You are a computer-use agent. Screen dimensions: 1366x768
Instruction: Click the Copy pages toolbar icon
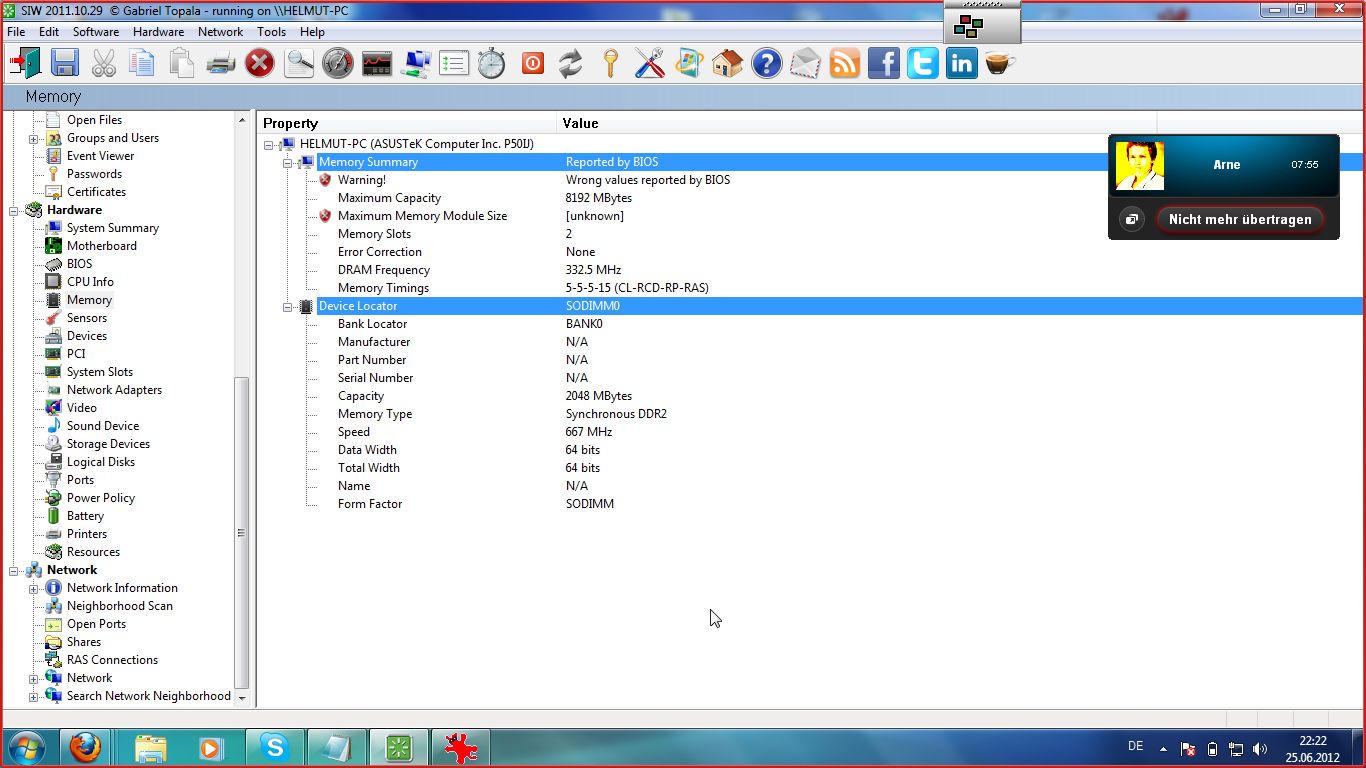coord(141,64)
